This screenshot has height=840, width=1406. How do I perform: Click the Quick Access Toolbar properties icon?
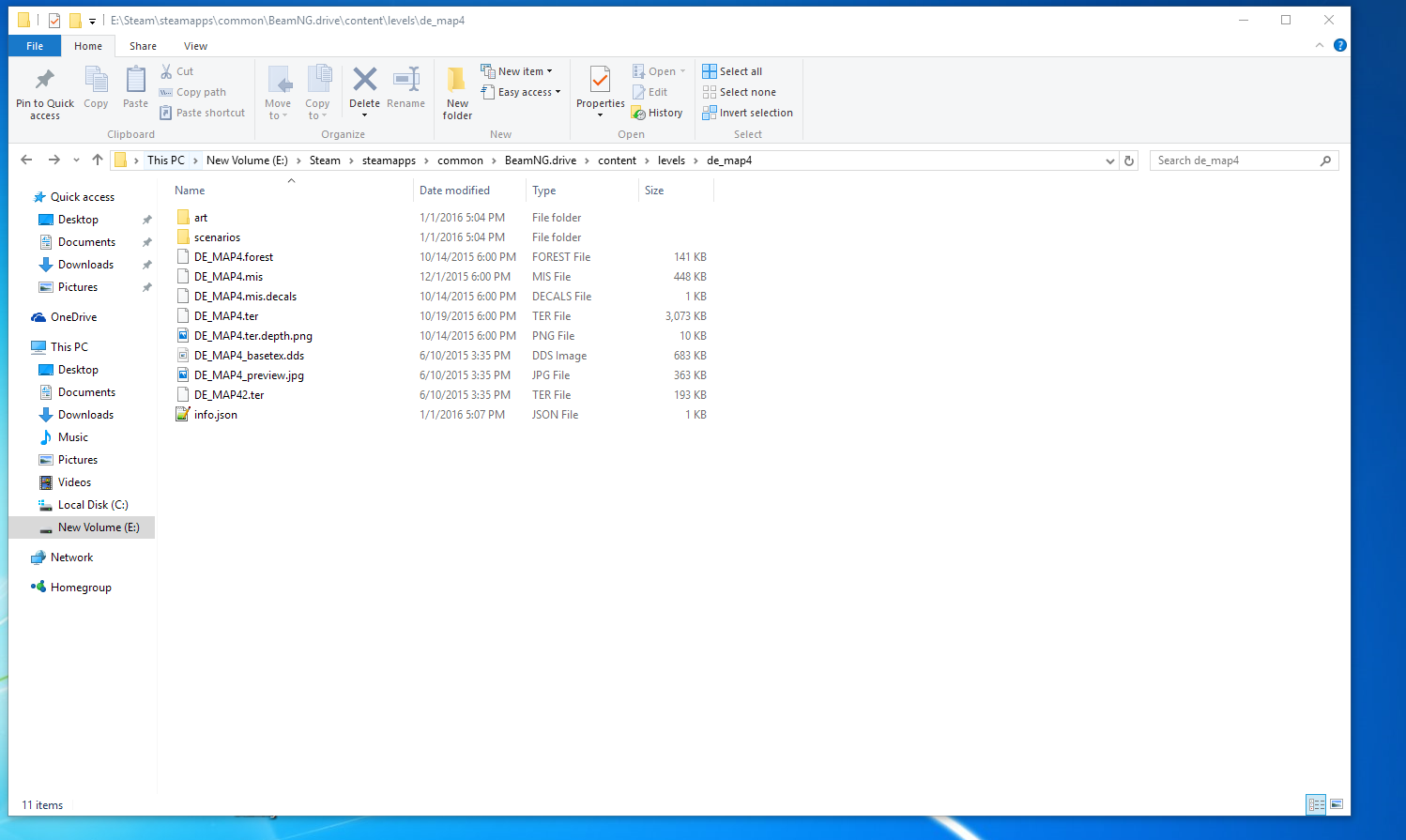pyautogui.click(x=53, y=20)
